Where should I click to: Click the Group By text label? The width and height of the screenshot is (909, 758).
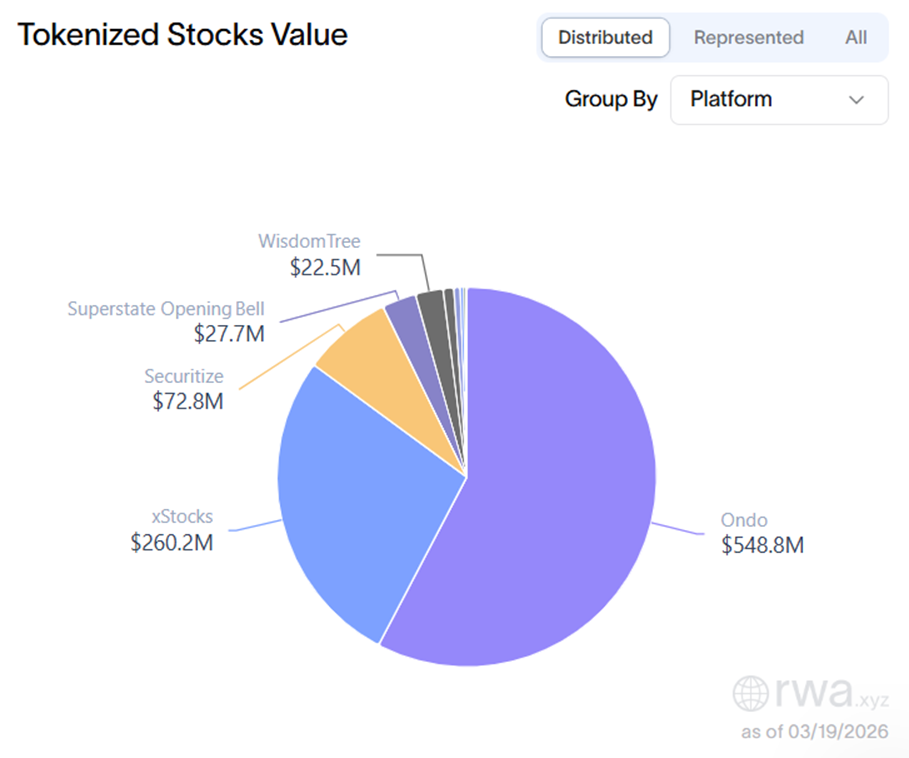pos(610,99)
